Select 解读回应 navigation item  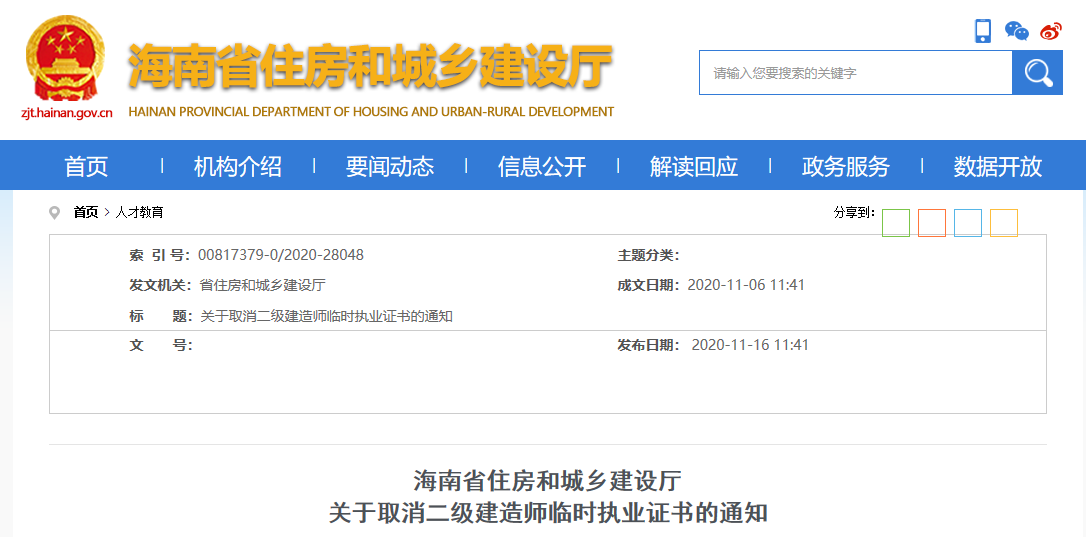[694, 167]
